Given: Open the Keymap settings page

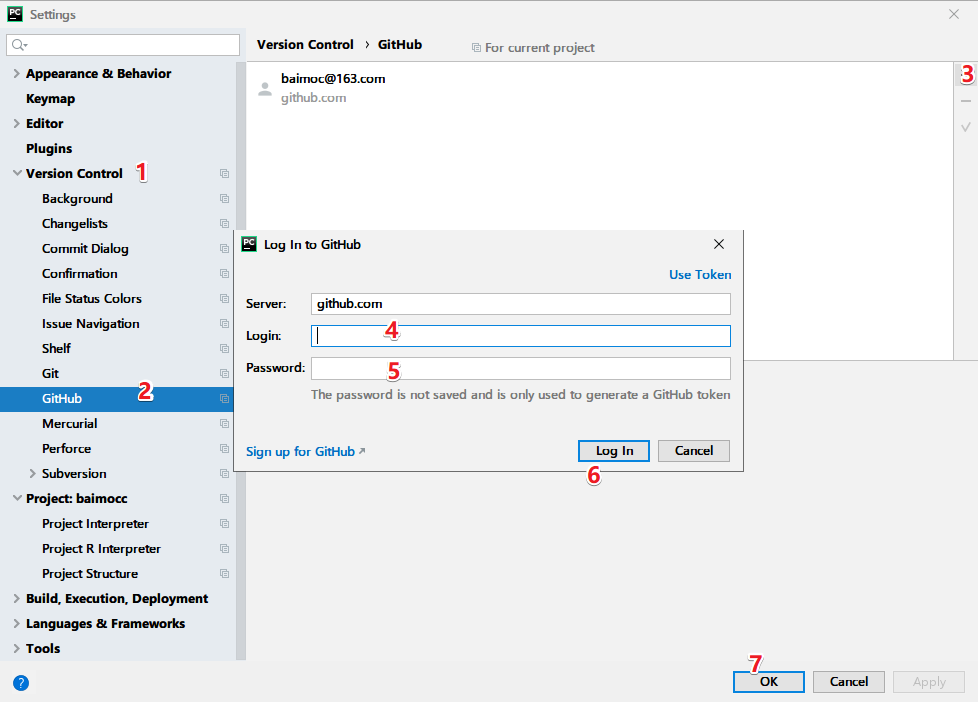Looking at the screenshot, I should 51,99.
